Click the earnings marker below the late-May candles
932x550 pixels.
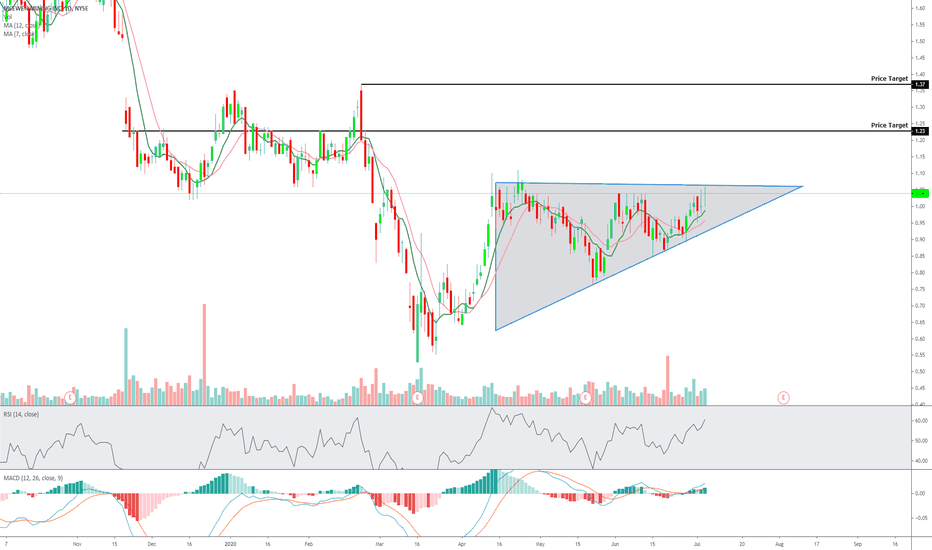[585, 397]
